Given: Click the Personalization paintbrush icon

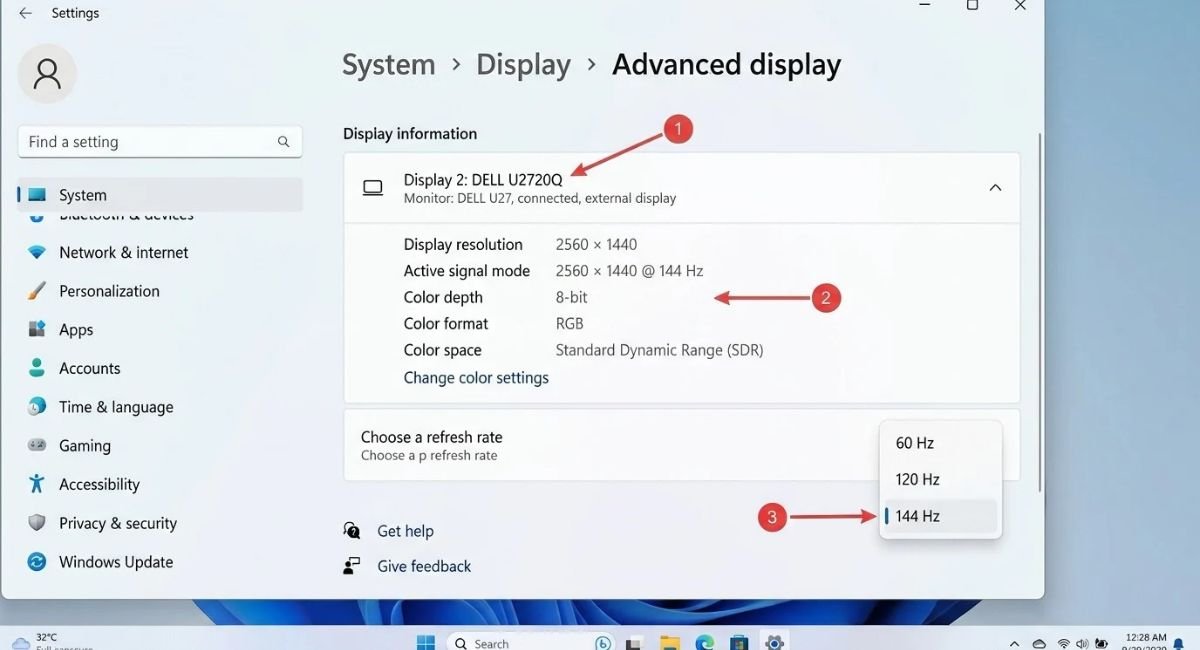Looking at the screenshot, I should (37, 291).
